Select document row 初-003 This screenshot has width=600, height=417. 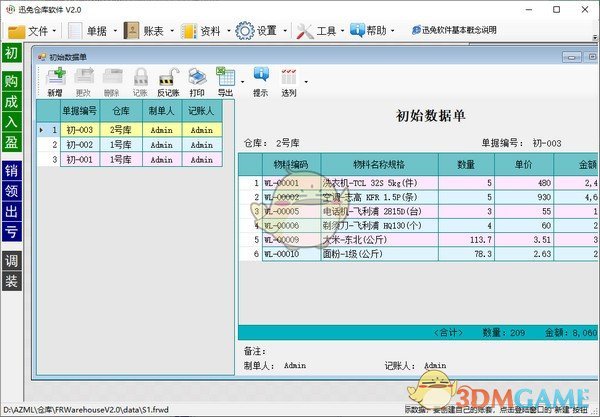(130, 130)
